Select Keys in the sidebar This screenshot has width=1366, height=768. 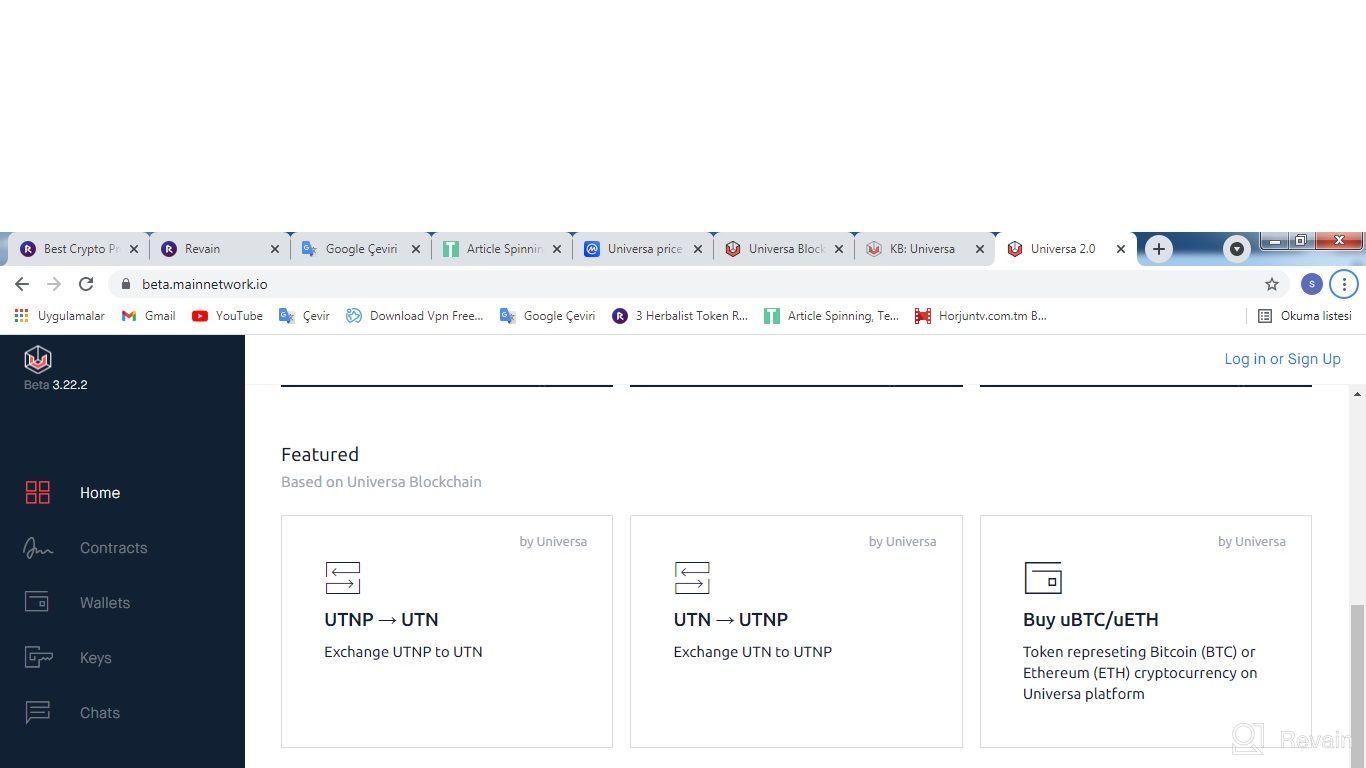point(96,658)
